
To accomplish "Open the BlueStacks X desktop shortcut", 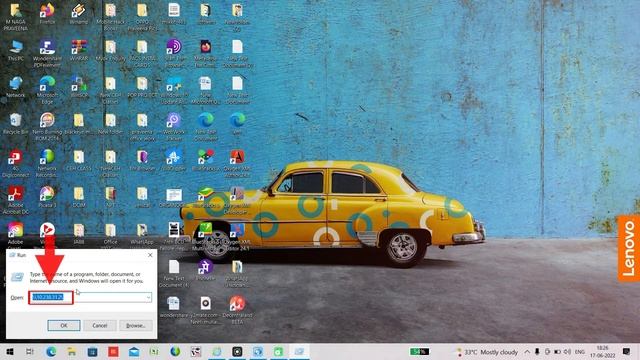I will click(x=205, y=160).
